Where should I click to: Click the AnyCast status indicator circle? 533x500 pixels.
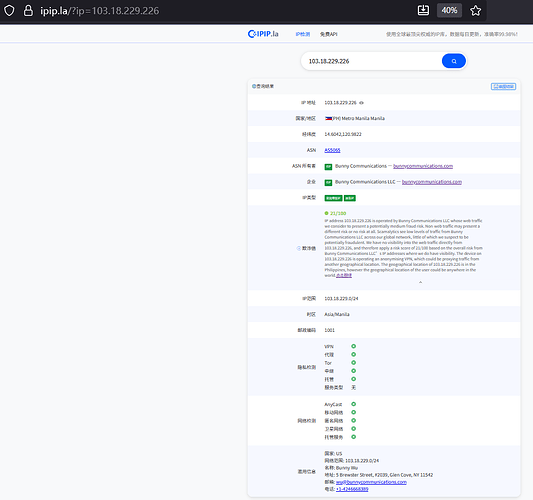click(x=354, y=404)
